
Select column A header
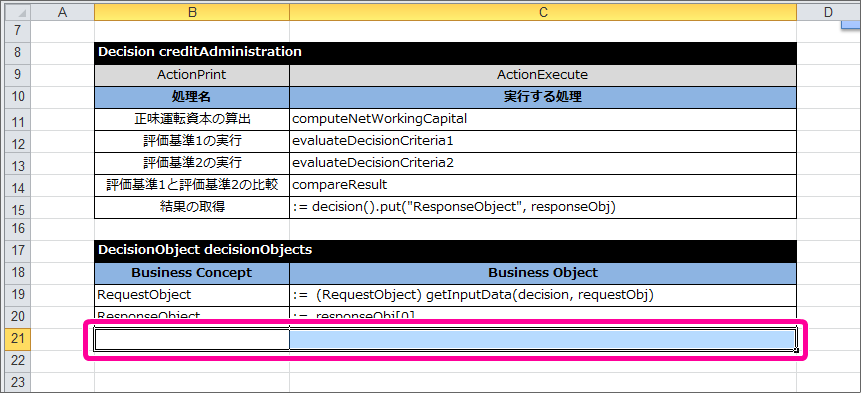click(x=62, y=12)
